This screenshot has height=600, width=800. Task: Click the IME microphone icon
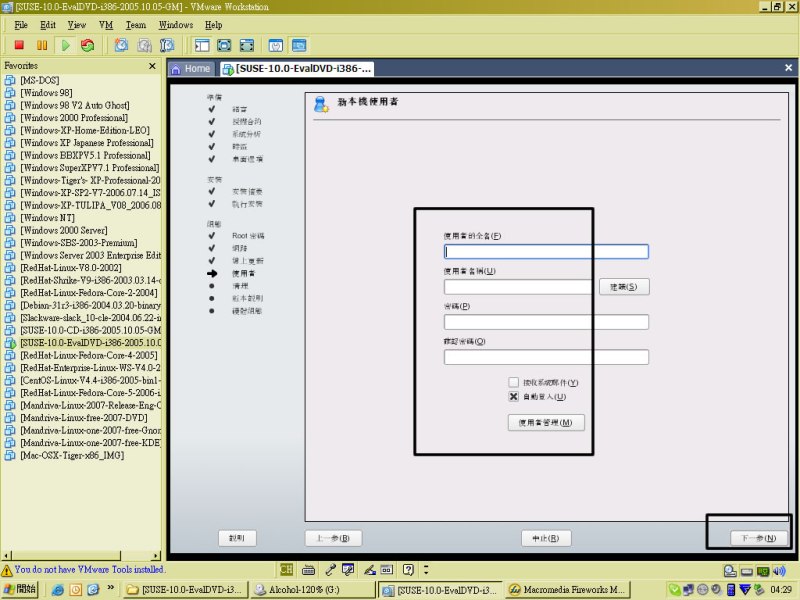[330, 569]
